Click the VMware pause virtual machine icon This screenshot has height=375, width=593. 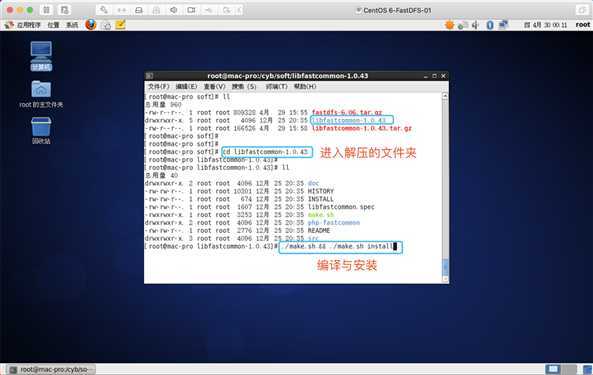pos(46,10)
